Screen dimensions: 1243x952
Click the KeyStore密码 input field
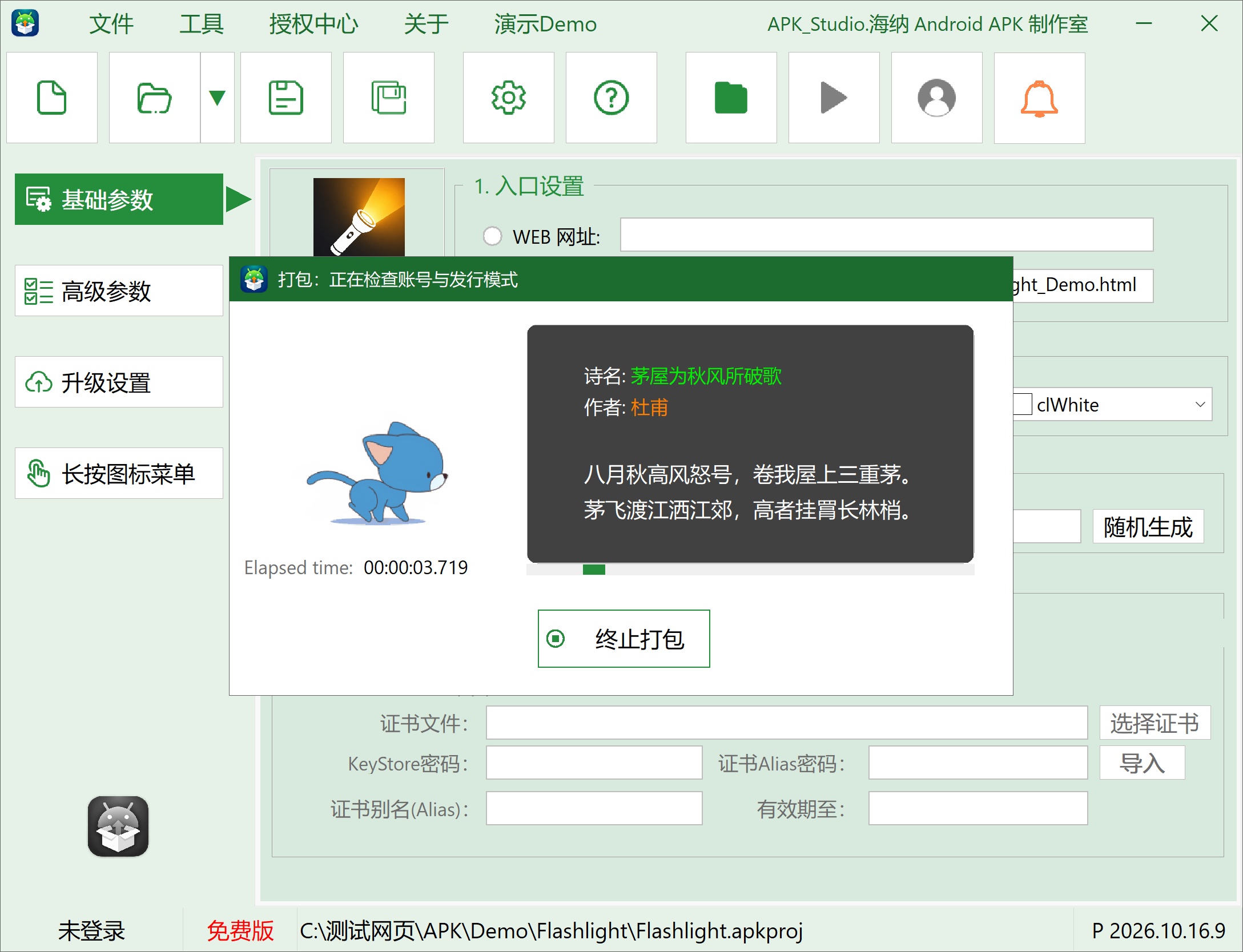click(x=594, y=763)
